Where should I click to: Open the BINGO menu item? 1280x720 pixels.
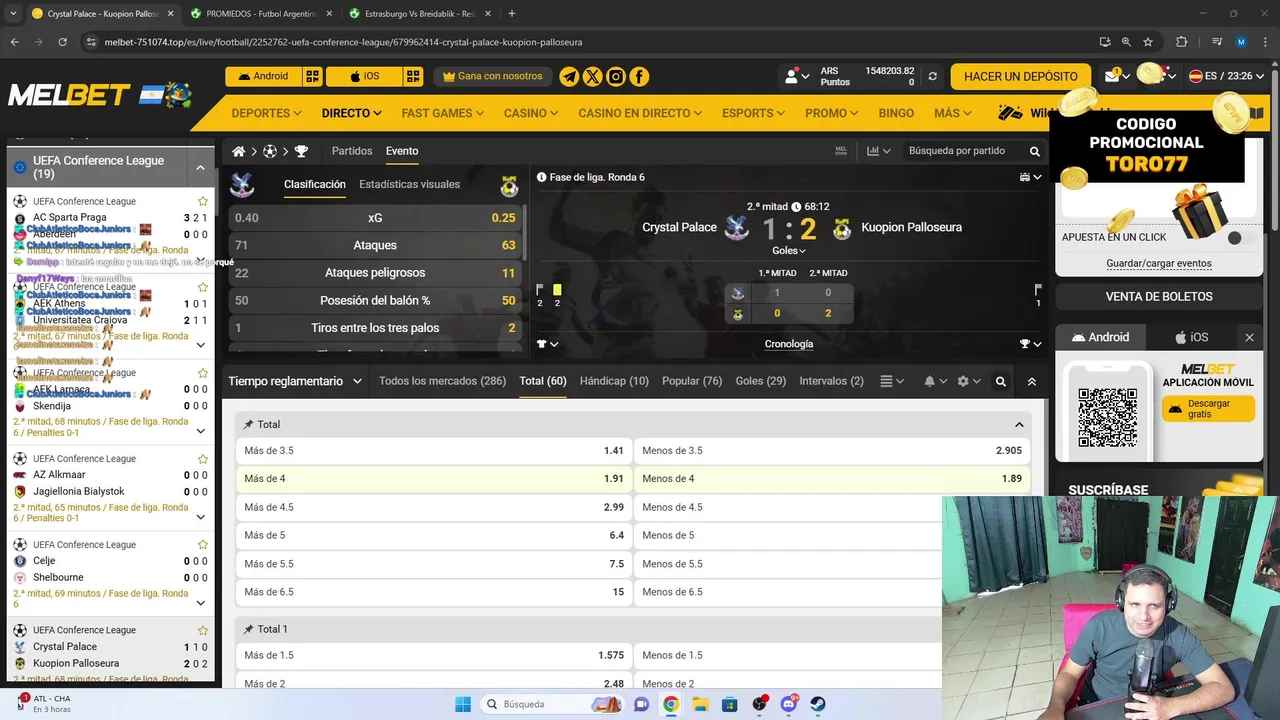coord(896,113)
